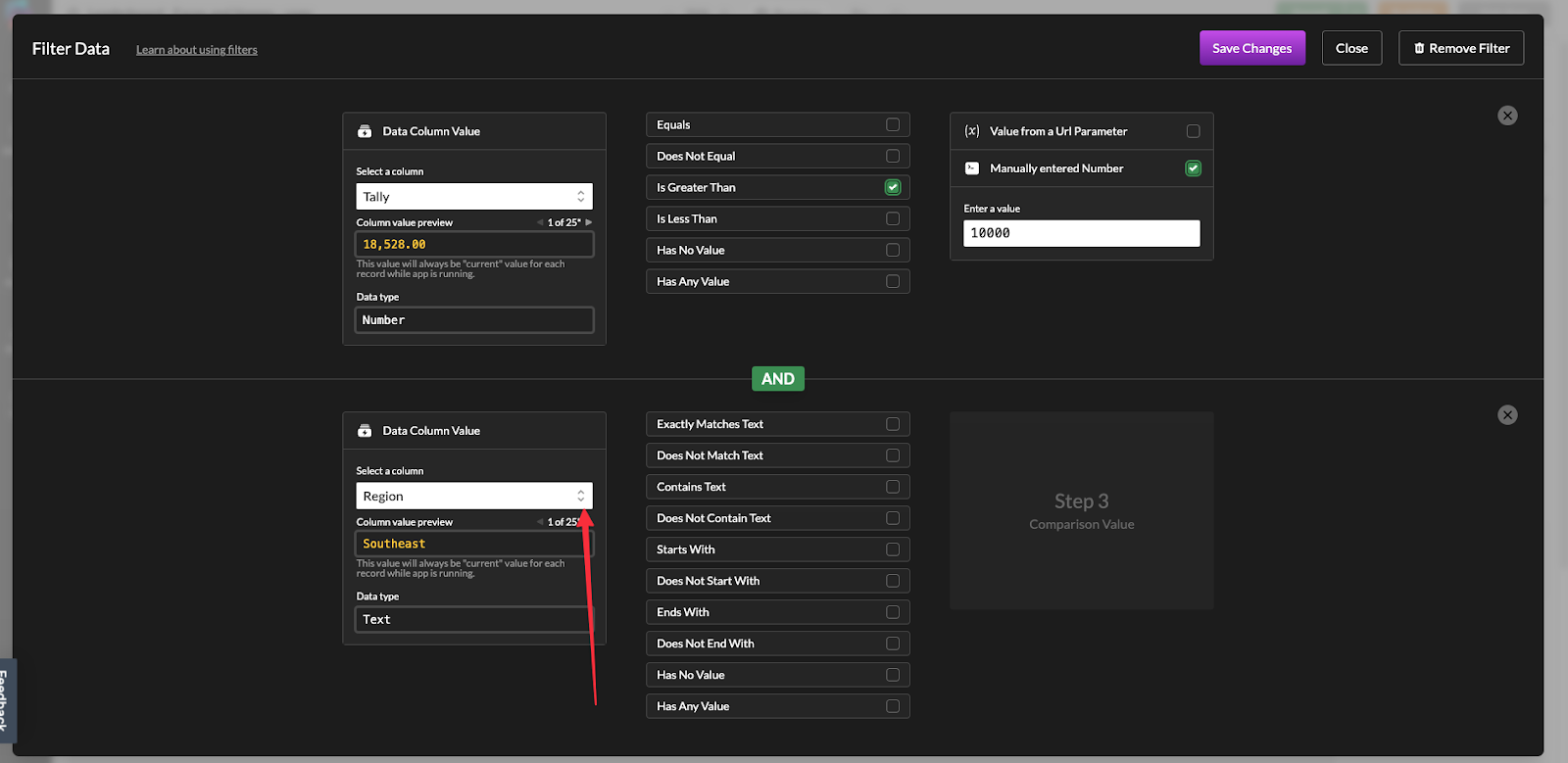Show previous Tally column value preview

tap(540, 222)
